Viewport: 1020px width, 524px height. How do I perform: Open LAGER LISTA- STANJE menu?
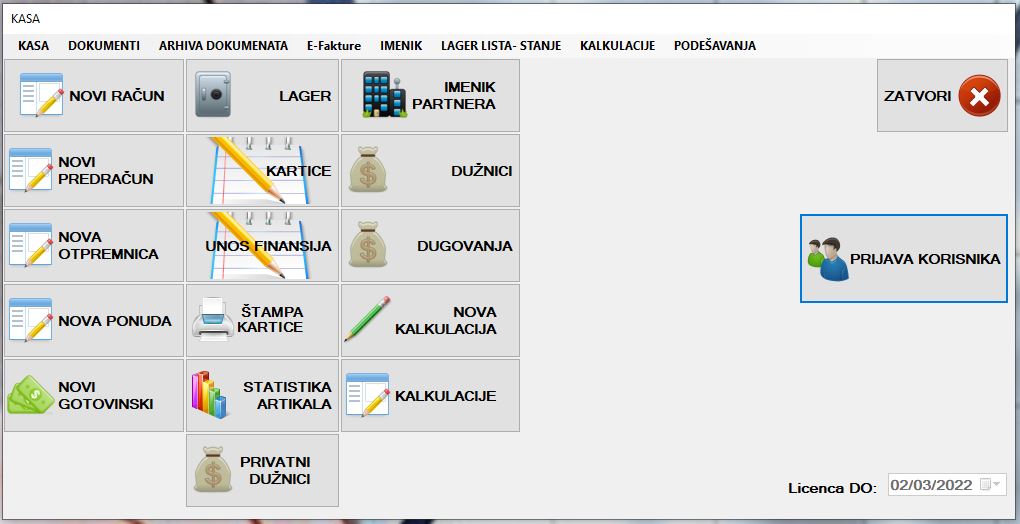pyautogui.click(x=500, y=46)
